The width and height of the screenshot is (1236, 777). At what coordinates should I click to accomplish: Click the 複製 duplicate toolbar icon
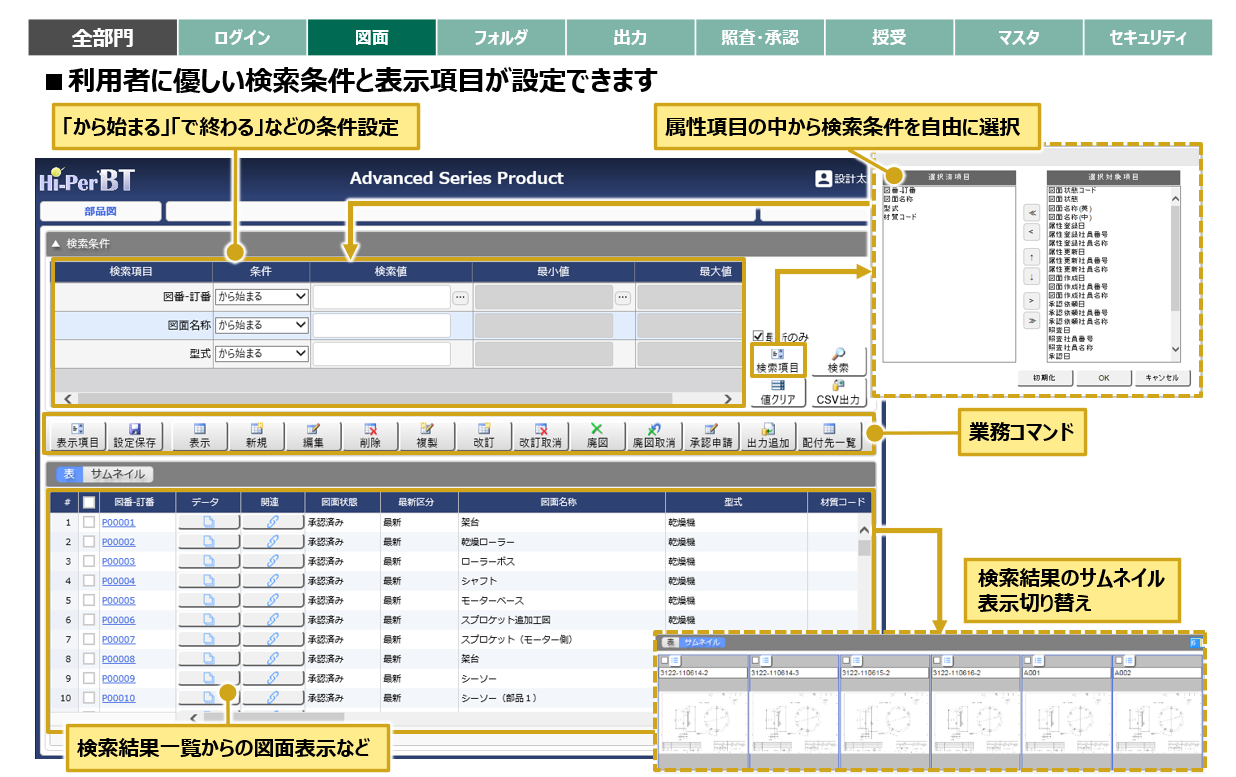pyautogui.click(x=427, y=428)
